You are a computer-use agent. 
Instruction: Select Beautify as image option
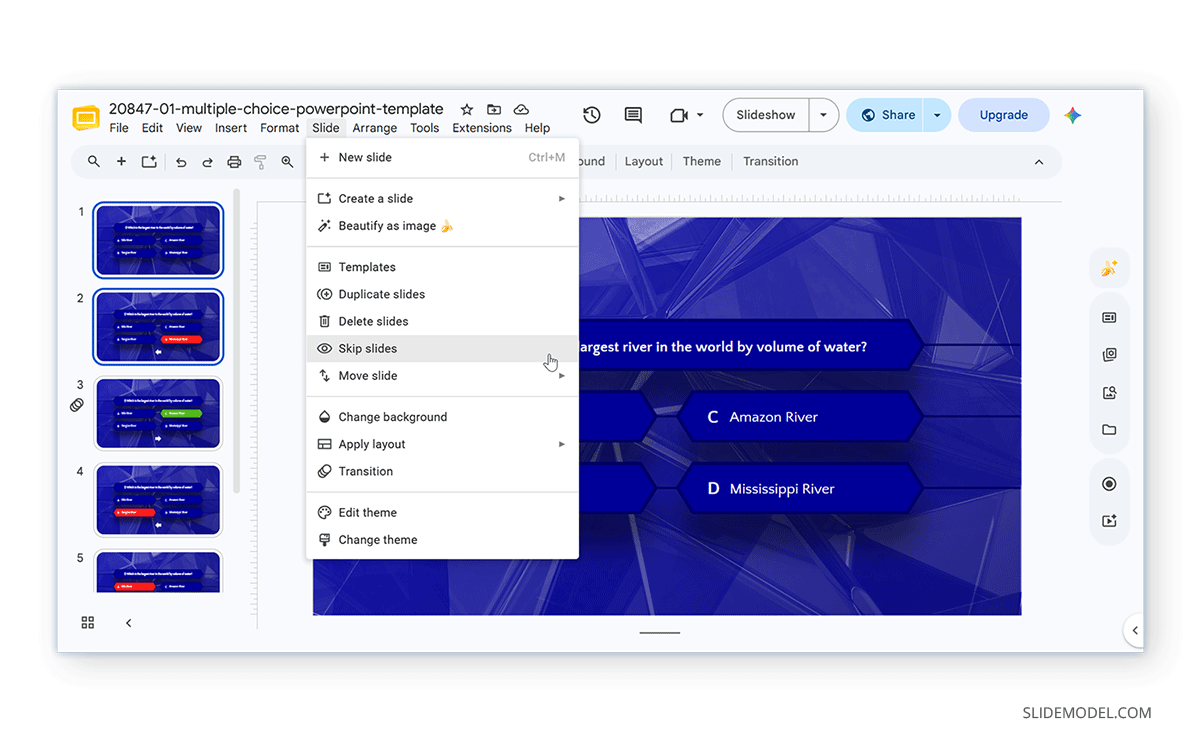point(442,226)
